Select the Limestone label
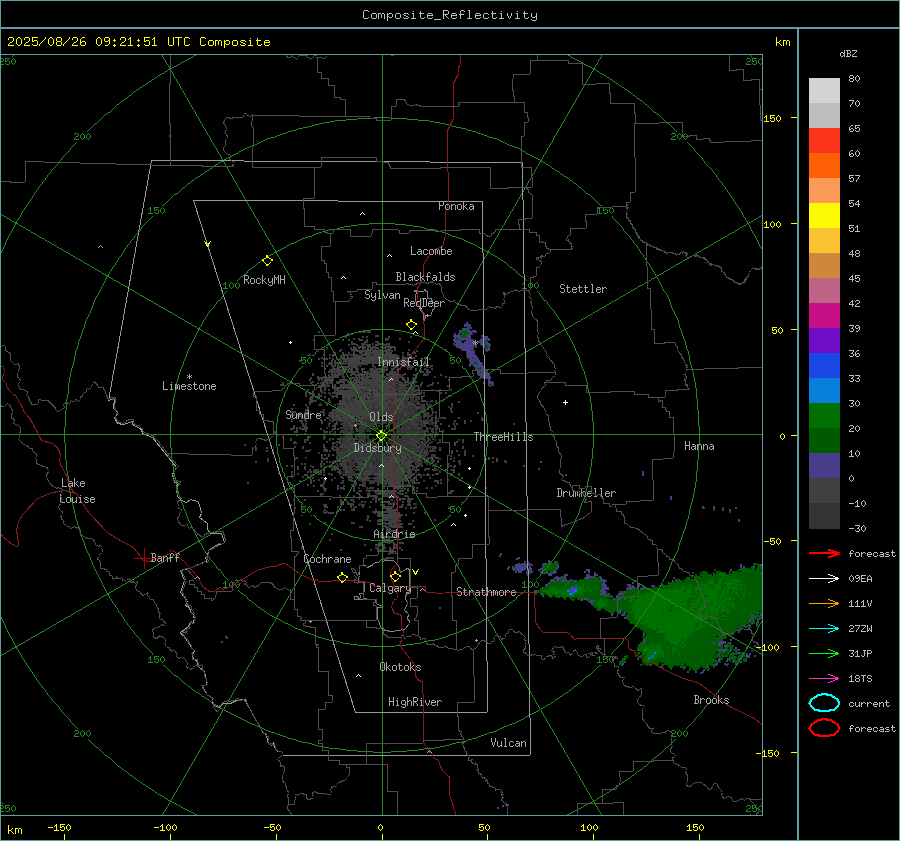 pos(189,386)
